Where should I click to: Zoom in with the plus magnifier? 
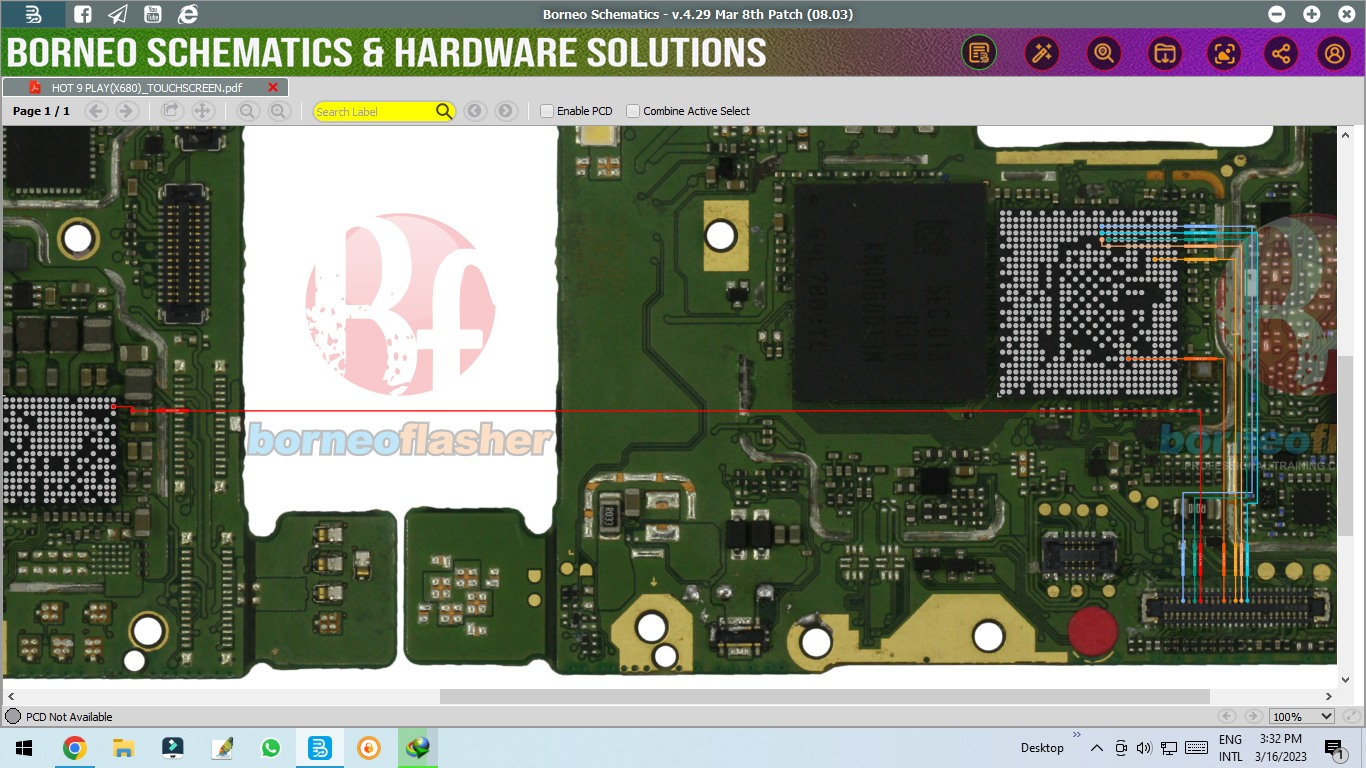coord(279,111)
